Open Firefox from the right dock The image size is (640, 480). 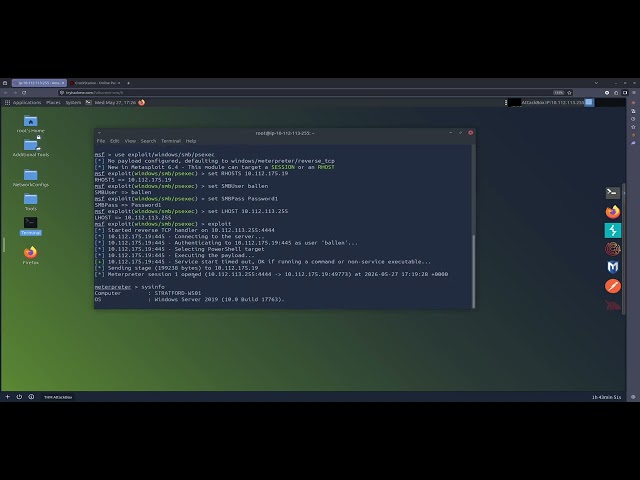[x=613, y=212]
